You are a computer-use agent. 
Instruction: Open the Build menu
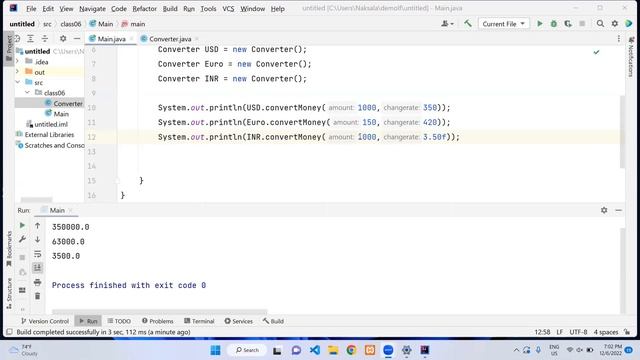pos(170,8)
